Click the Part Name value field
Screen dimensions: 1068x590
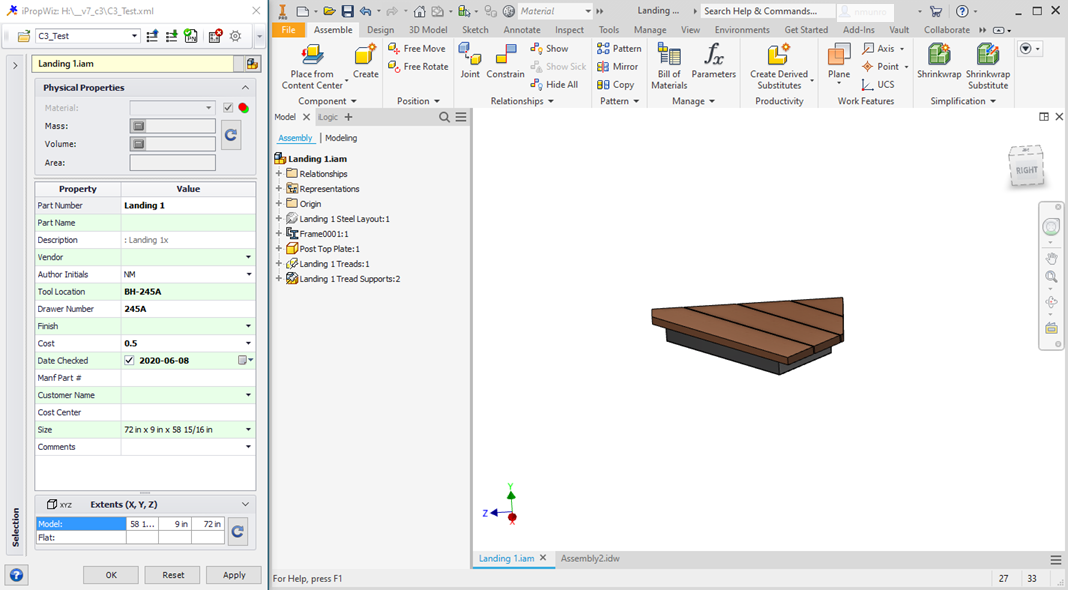pyautogui.click(x=188, y=223)
